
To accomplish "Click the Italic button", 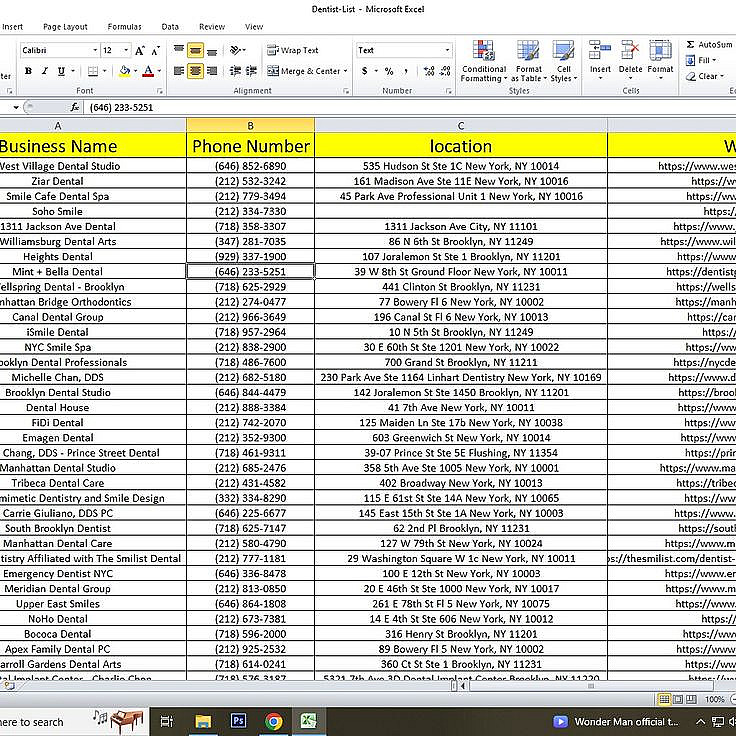I will click(x=45, y=71).
